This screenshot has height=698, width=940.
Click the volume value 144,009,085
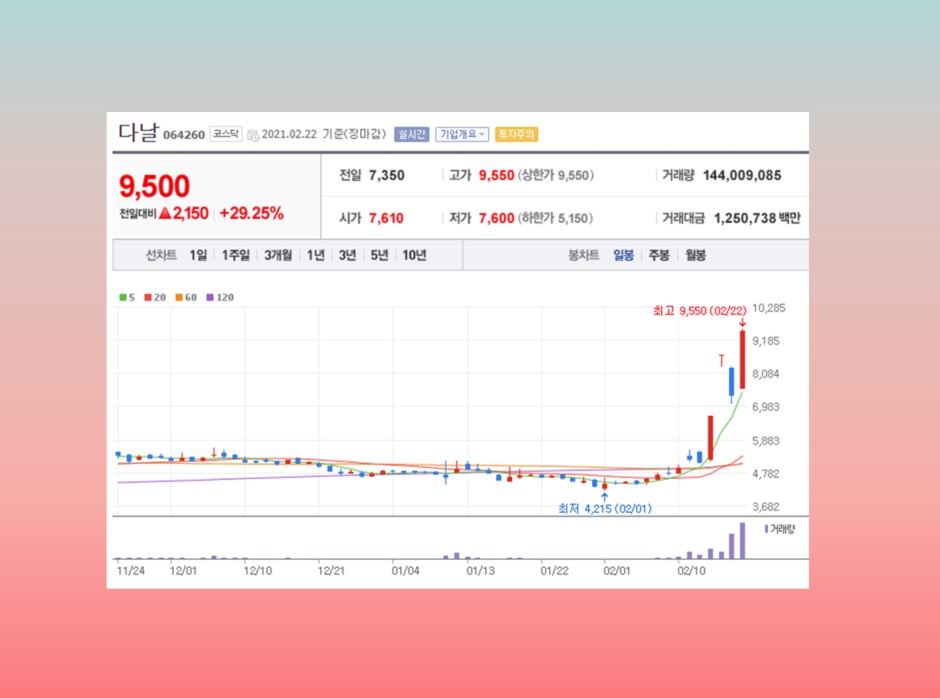(742, 176)
